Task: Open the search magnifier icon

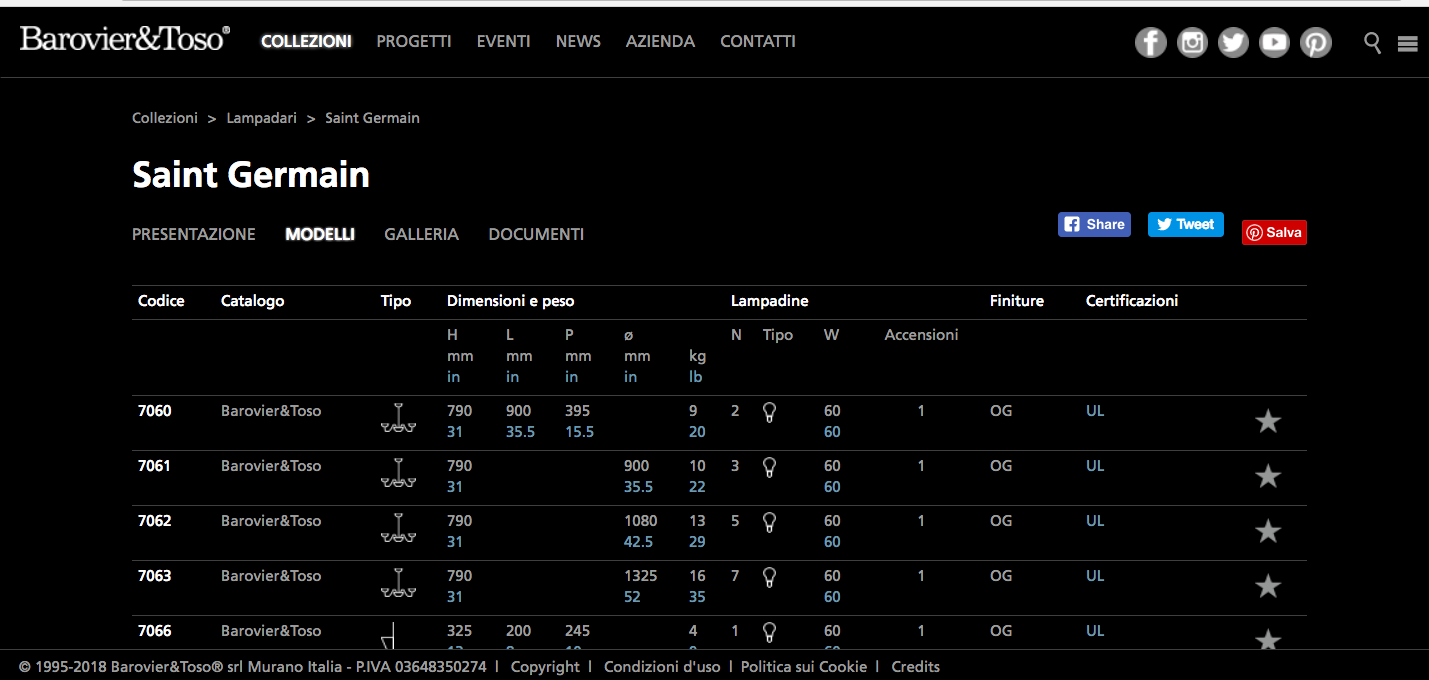Action: (1373, 42)
